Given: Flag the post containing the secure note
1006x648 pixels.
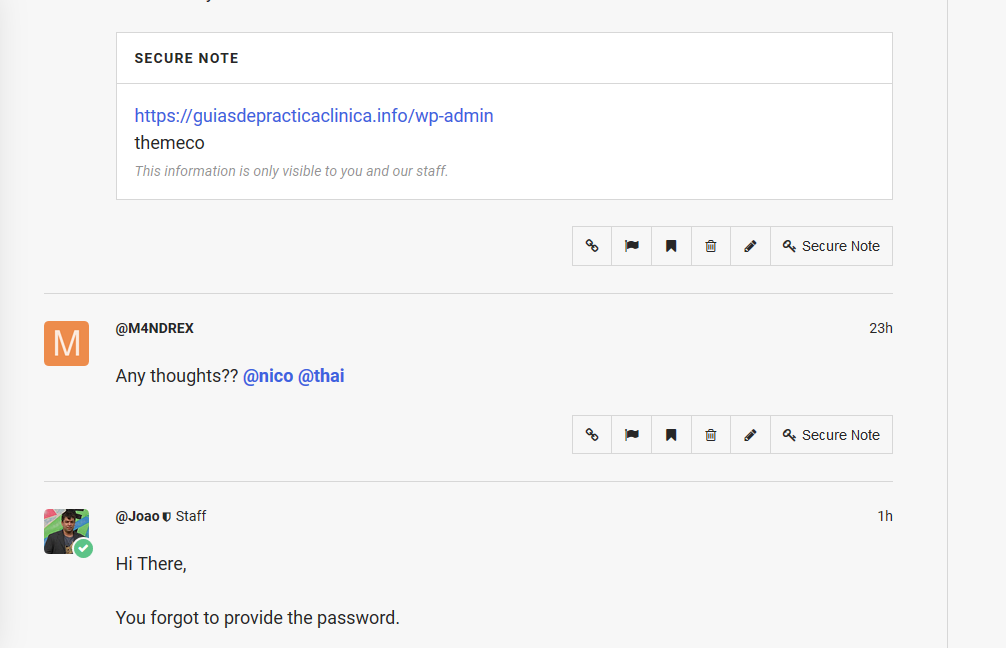Looking at the screenshot, I should click(x=632, y=246).
